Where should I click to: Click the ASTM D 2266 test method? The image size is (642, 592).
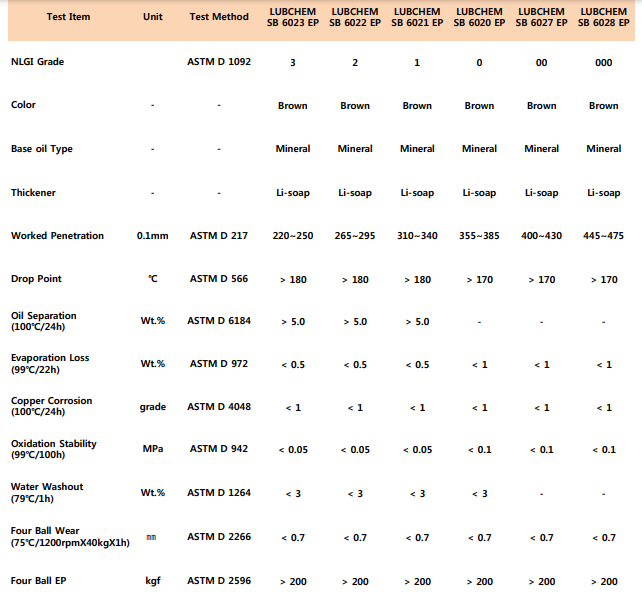tap(219, 537)
